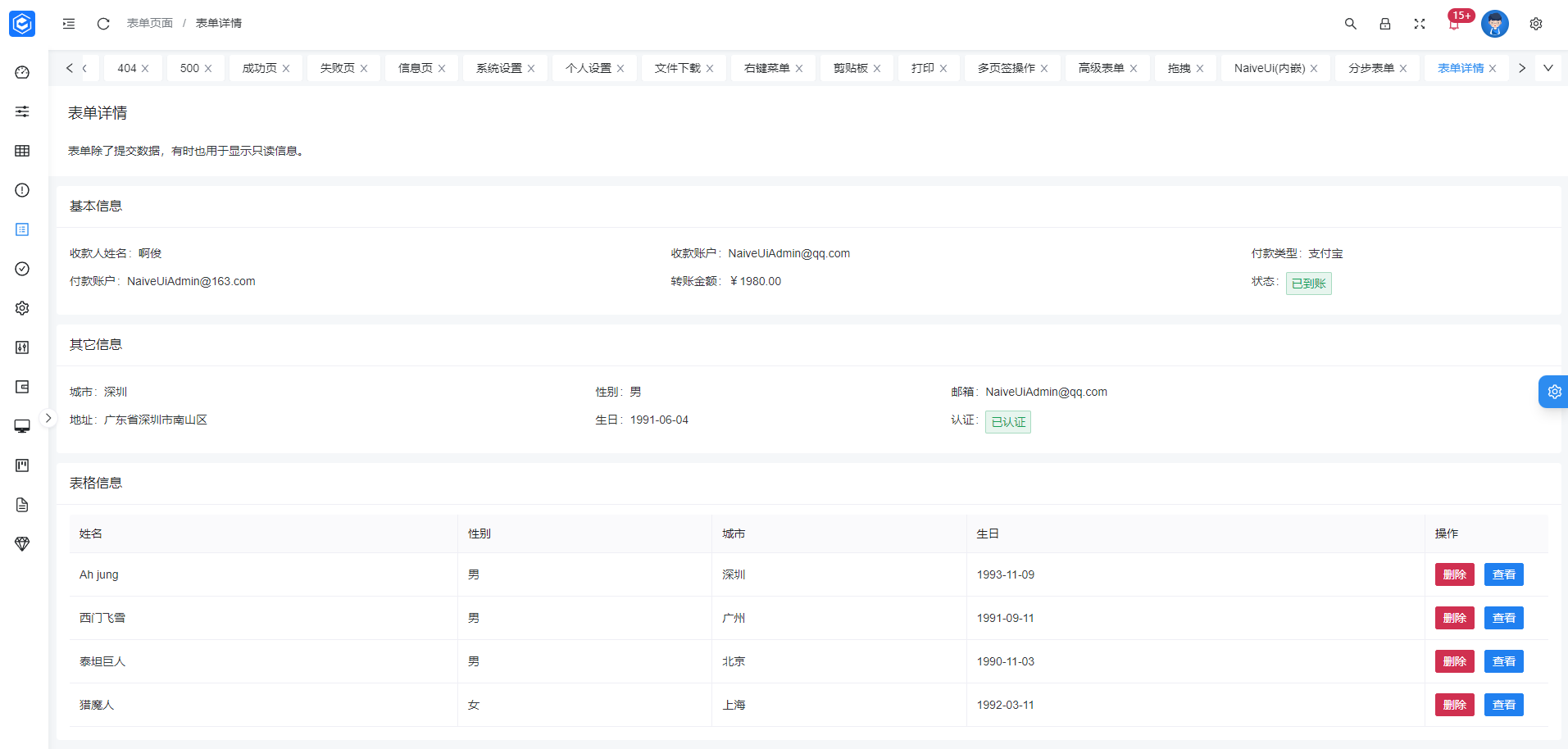Click the user avatar in the header
The image size is (1568, 749).
pos(1494,24)
